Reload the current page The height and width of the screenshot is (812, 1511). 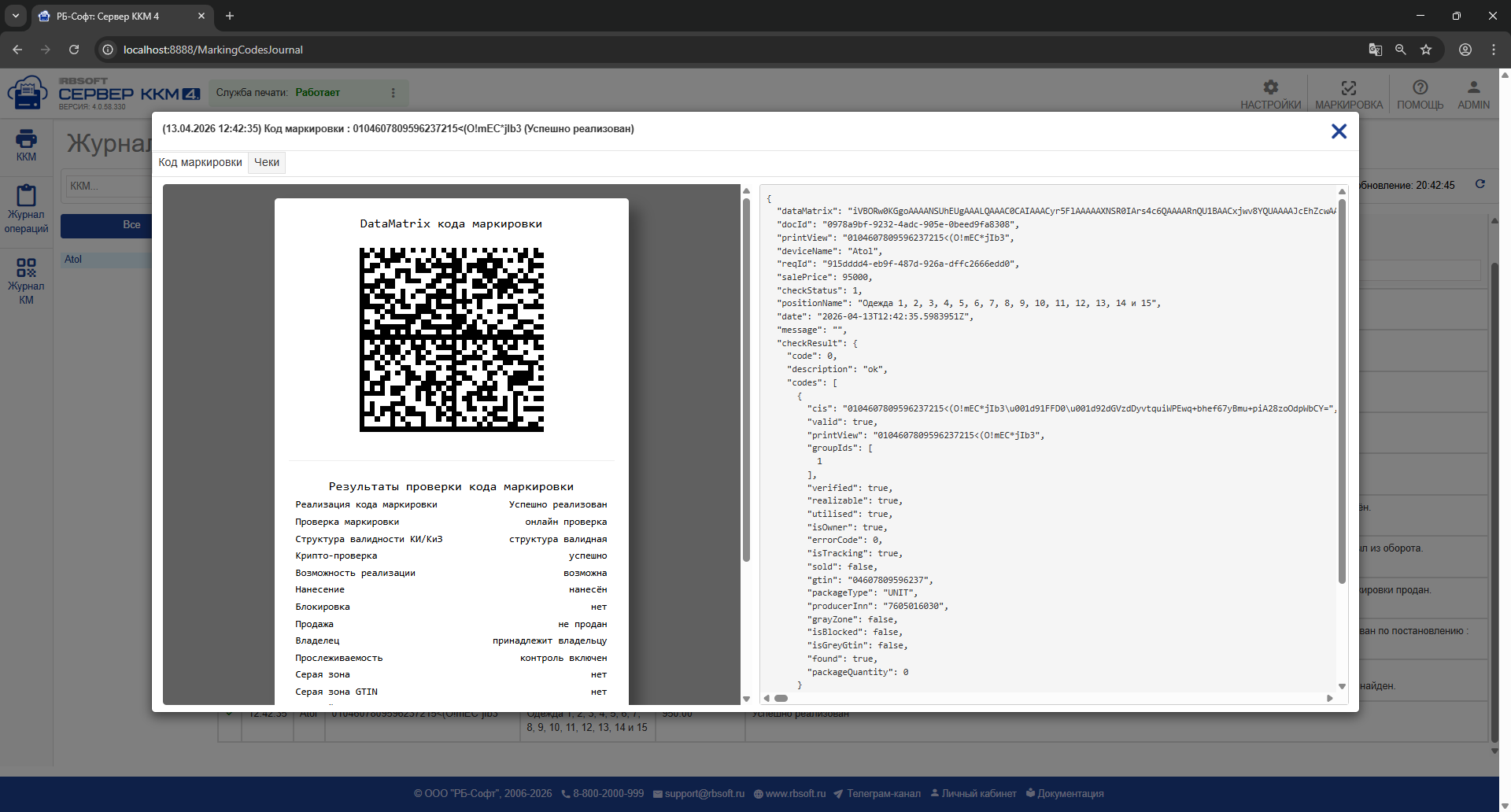74,50
